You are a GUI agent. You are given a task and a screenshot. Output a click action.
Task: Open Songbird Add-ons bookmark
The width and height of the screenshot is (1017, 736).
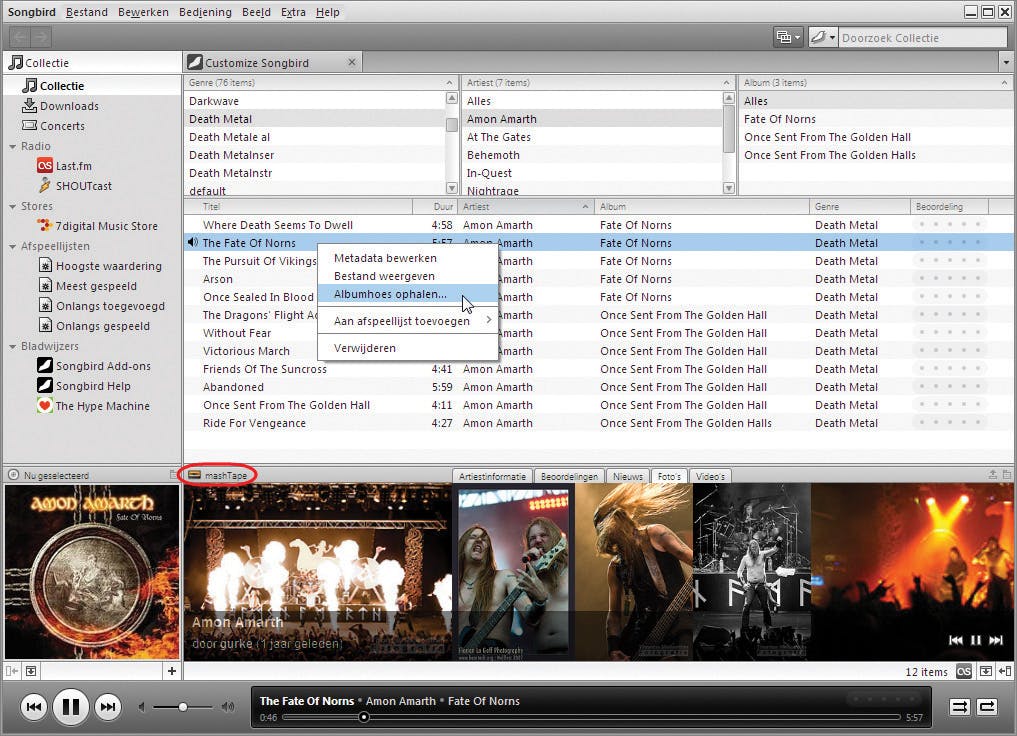94,366
